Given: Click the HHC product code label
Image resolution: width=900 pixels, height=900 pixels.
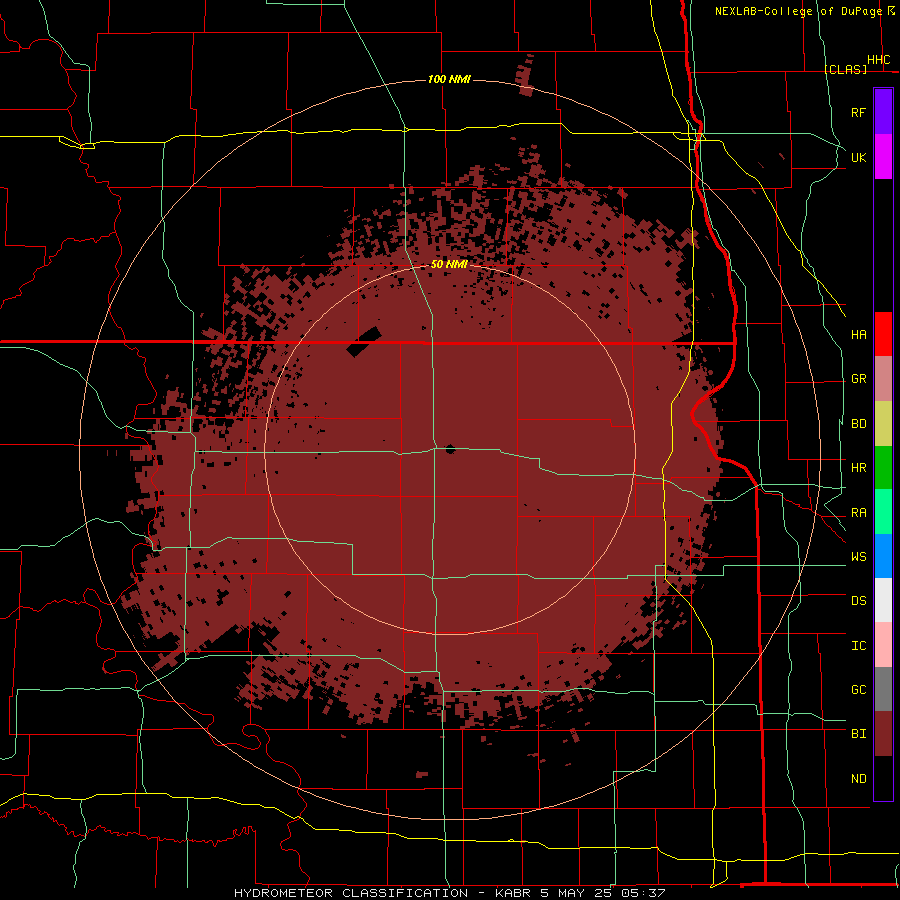Looking at the screenshot, I should click(878, 60).
